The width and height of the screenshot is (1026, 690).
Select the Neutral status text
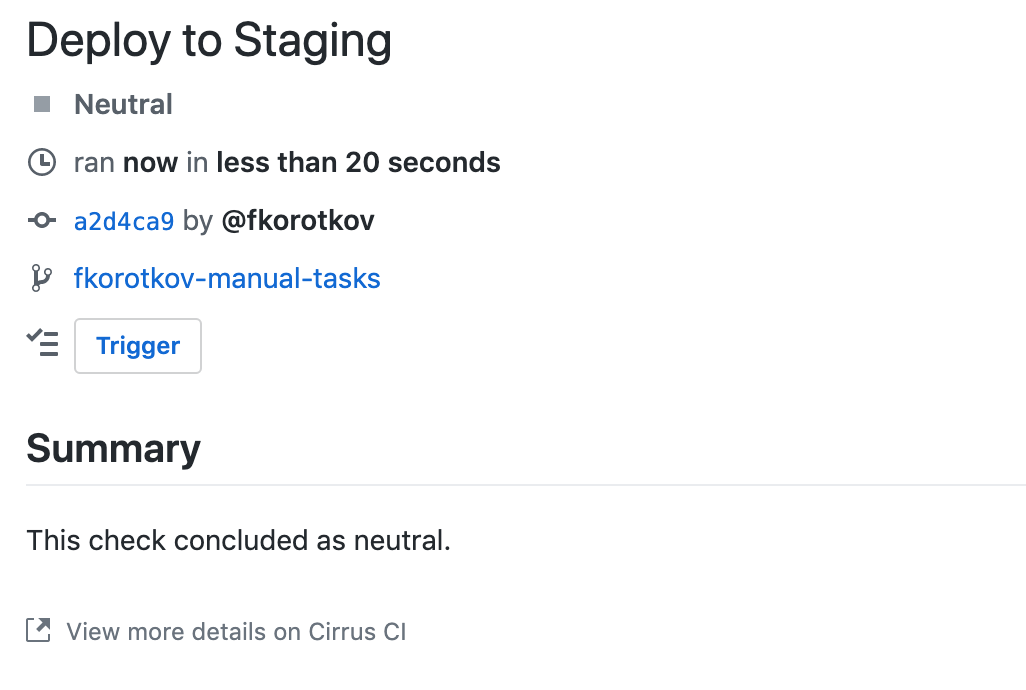coord(123,103)
